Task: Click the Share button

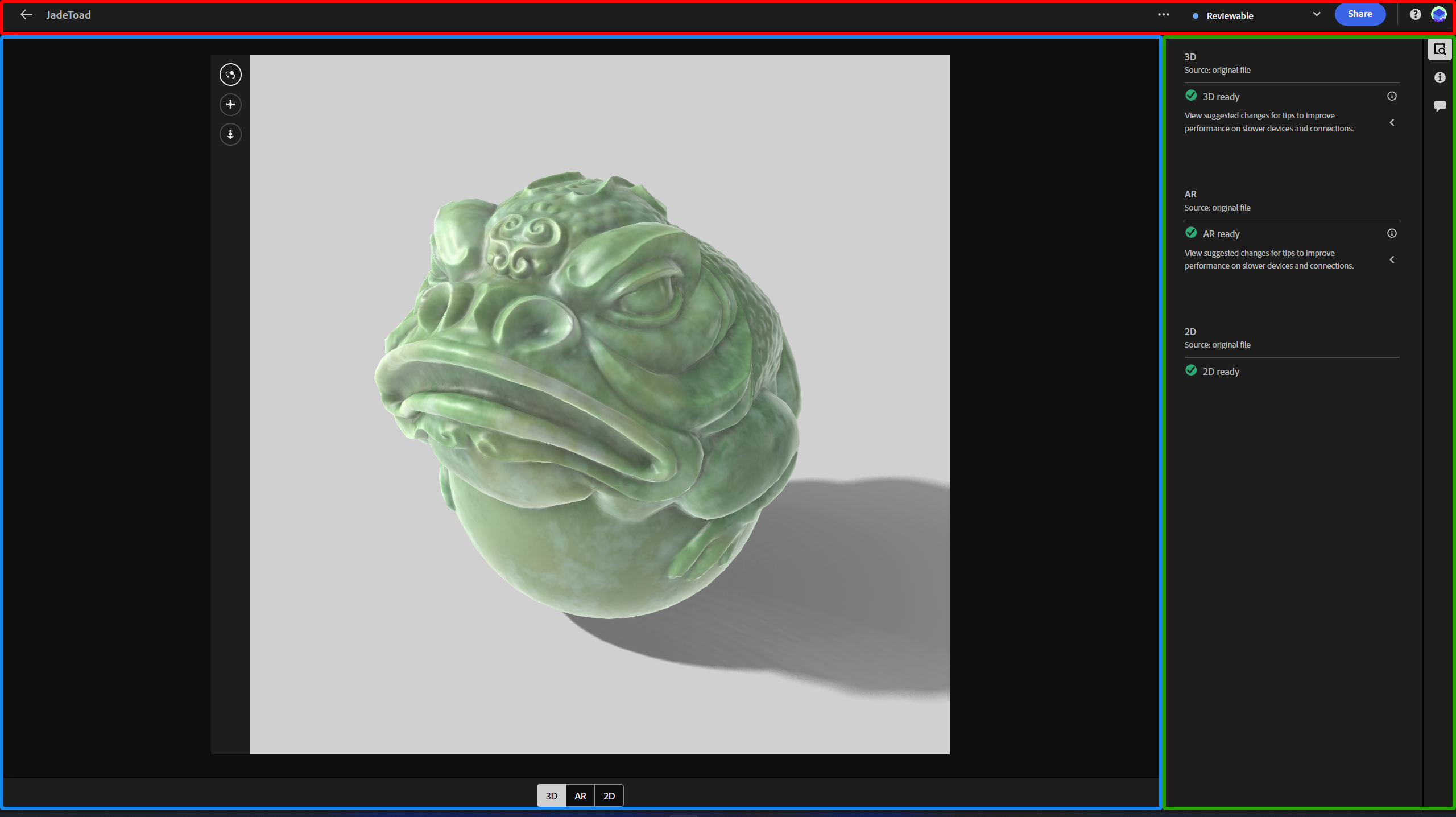Action: click(1360, 14)
